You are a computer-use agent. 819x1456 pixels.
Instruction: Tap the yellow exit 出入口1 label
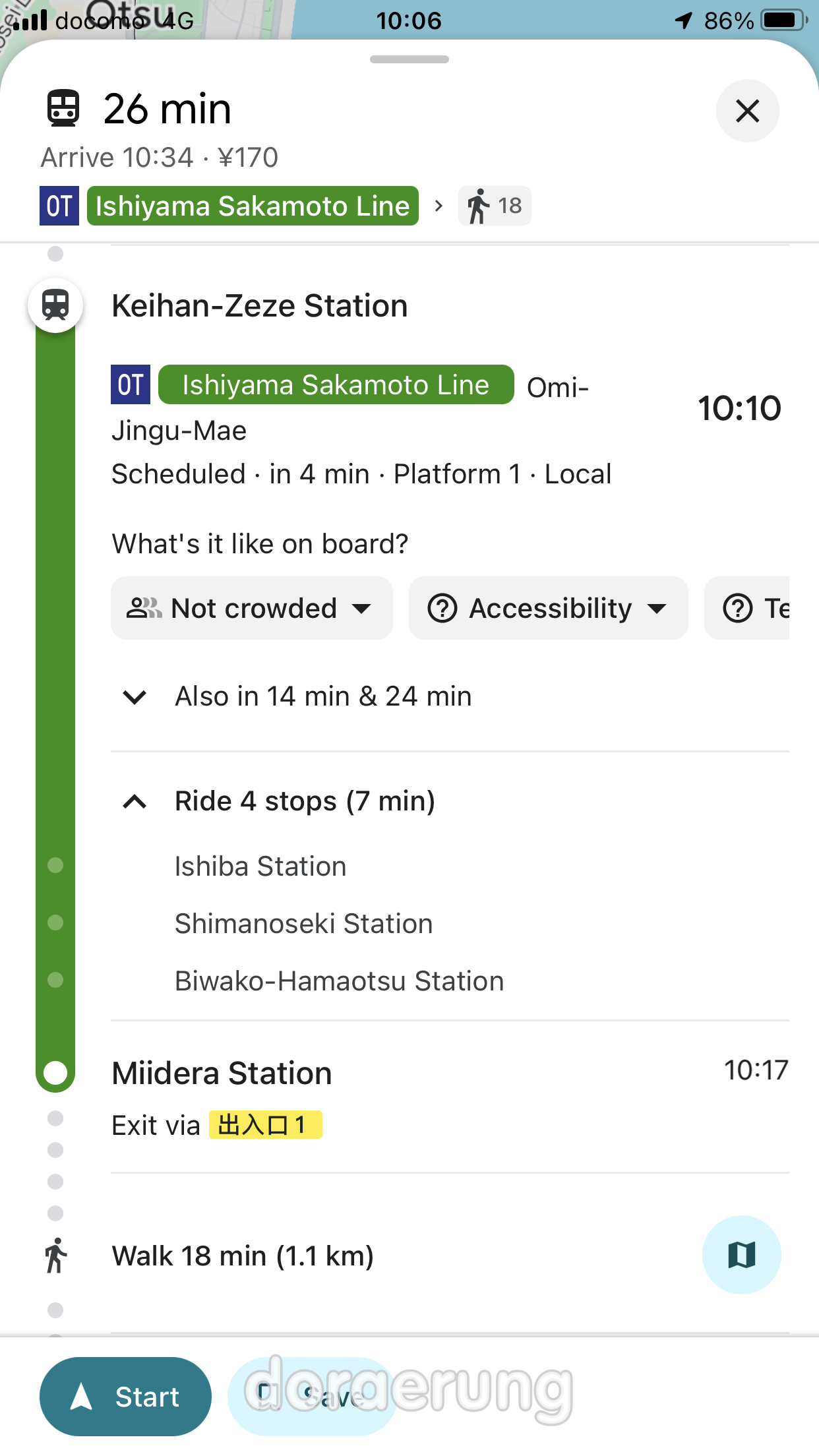pos(265,1125)
